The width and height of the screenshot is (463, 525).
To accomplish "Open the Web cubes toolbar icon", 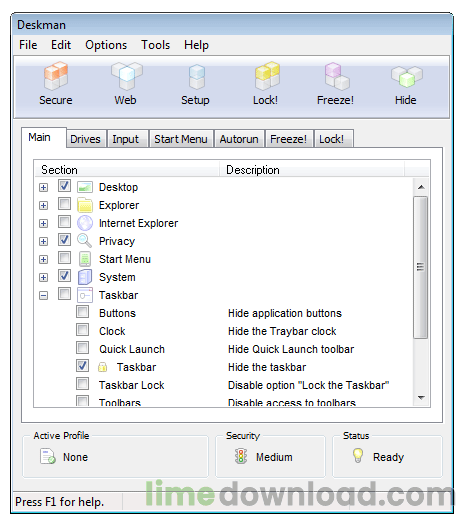I will (127, 76).
